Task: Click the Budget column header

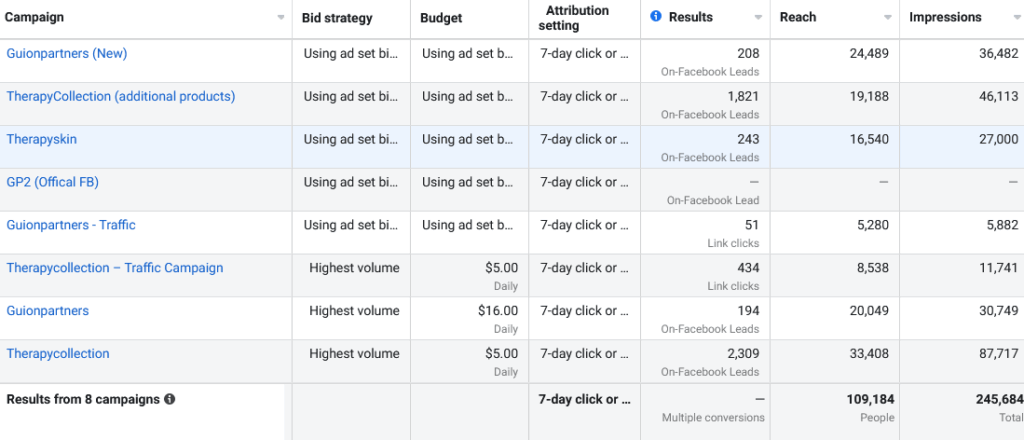Action: [441, 18]
